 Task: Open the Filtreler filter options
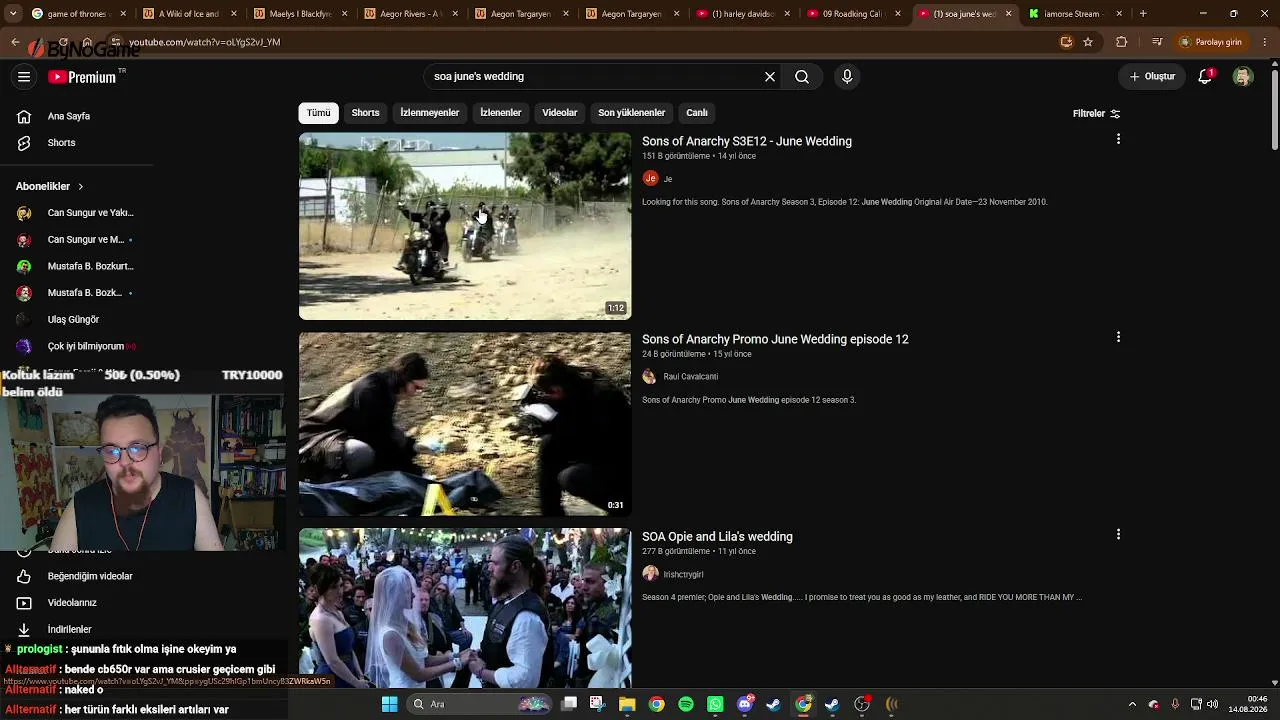[x=1096, y=114]
